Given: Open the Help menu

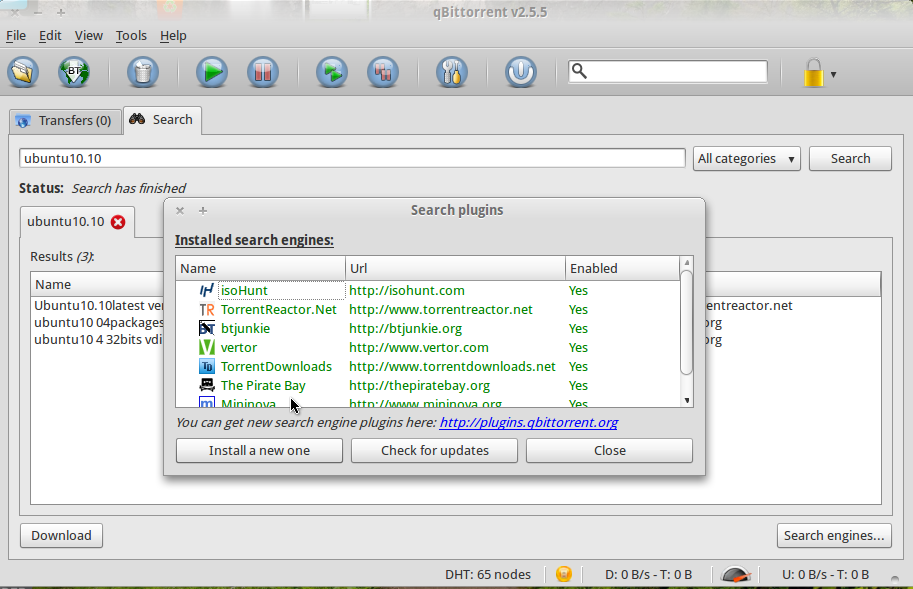Looking at the screenshot, I should pyautogui.click(x=173, y=36).
